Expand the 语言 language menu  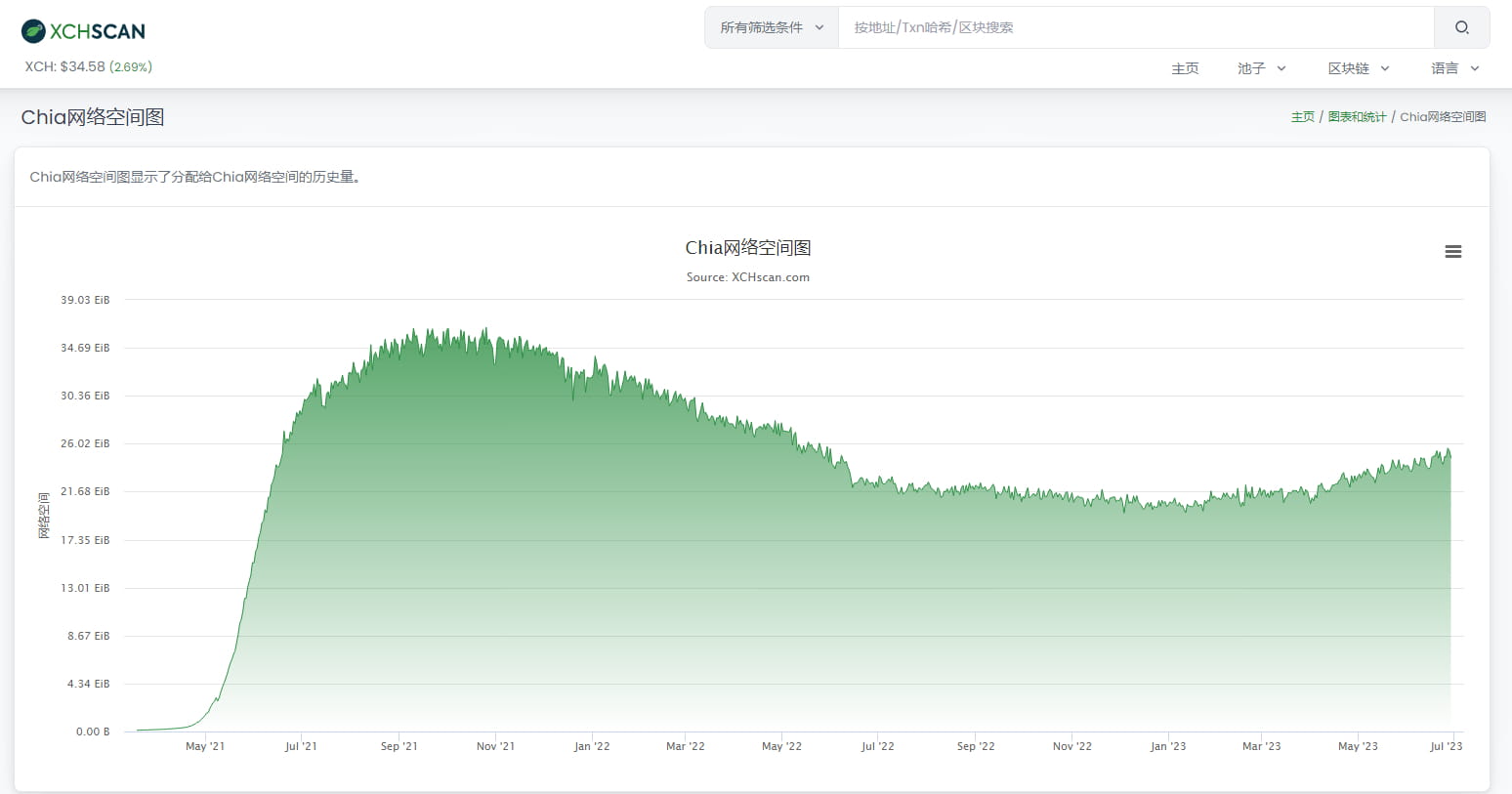(x=1455, y=68)
